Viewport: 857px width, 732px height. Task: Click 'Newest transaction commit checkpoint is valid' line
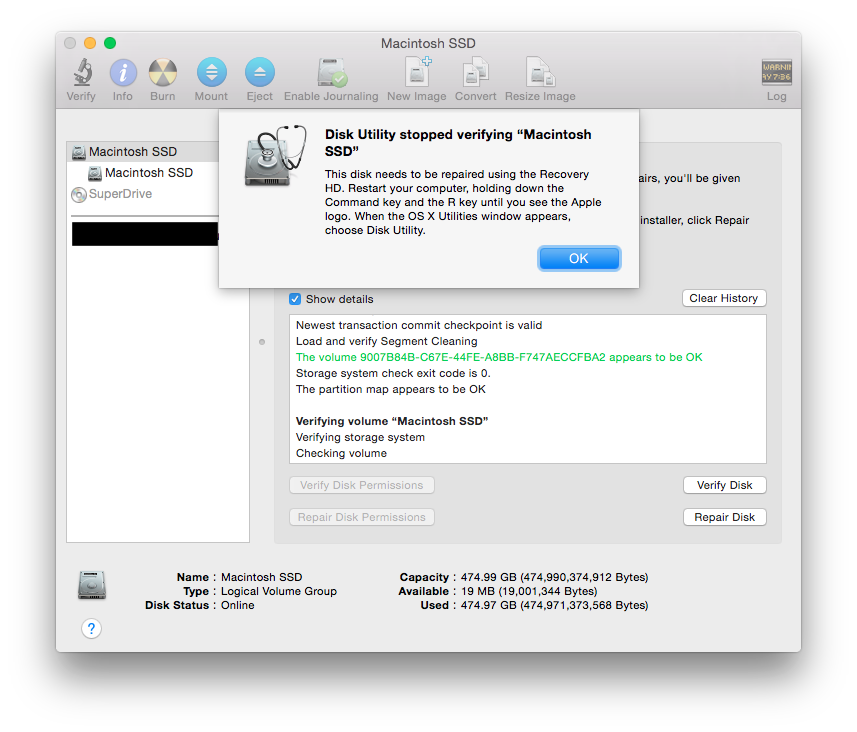click(x=419, y=325)
